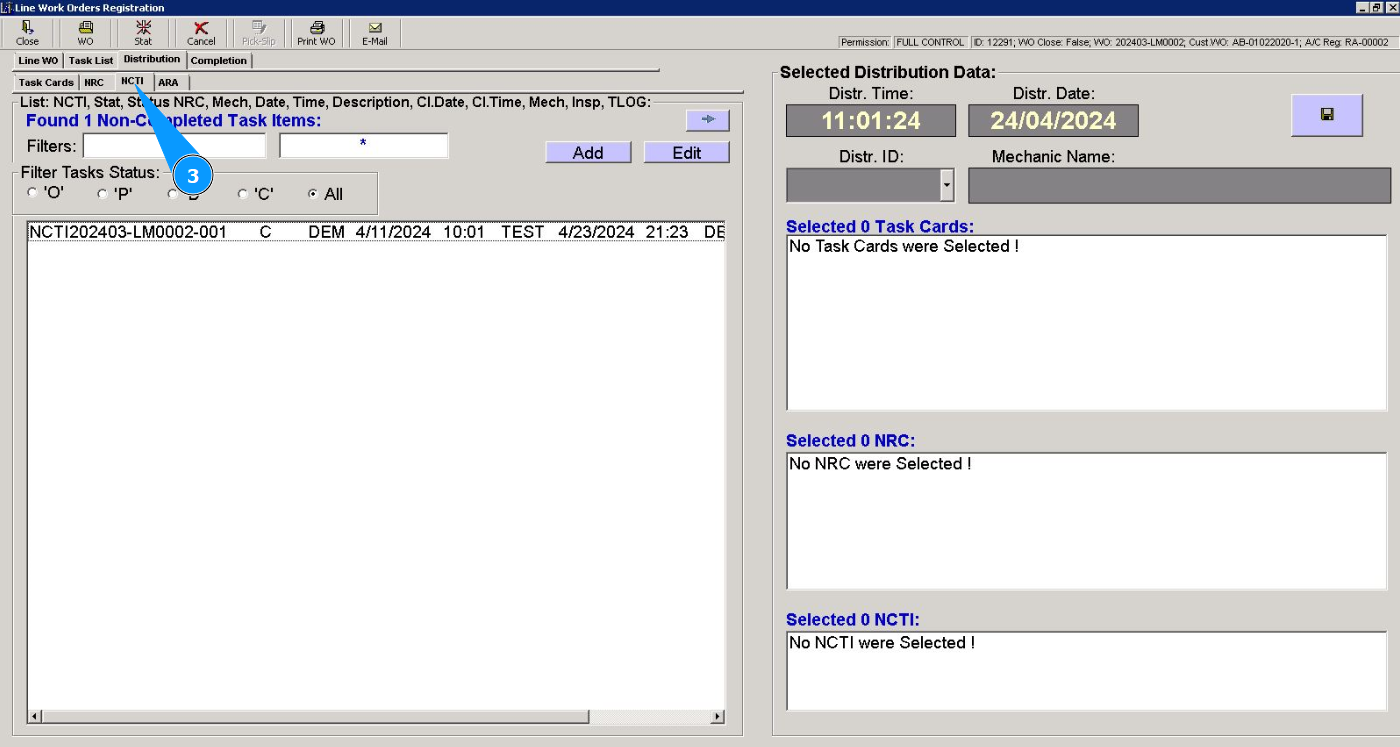Viewport: 1400px width, 747px height.
Task: Click the Add button
Action: tap(588, 153)
